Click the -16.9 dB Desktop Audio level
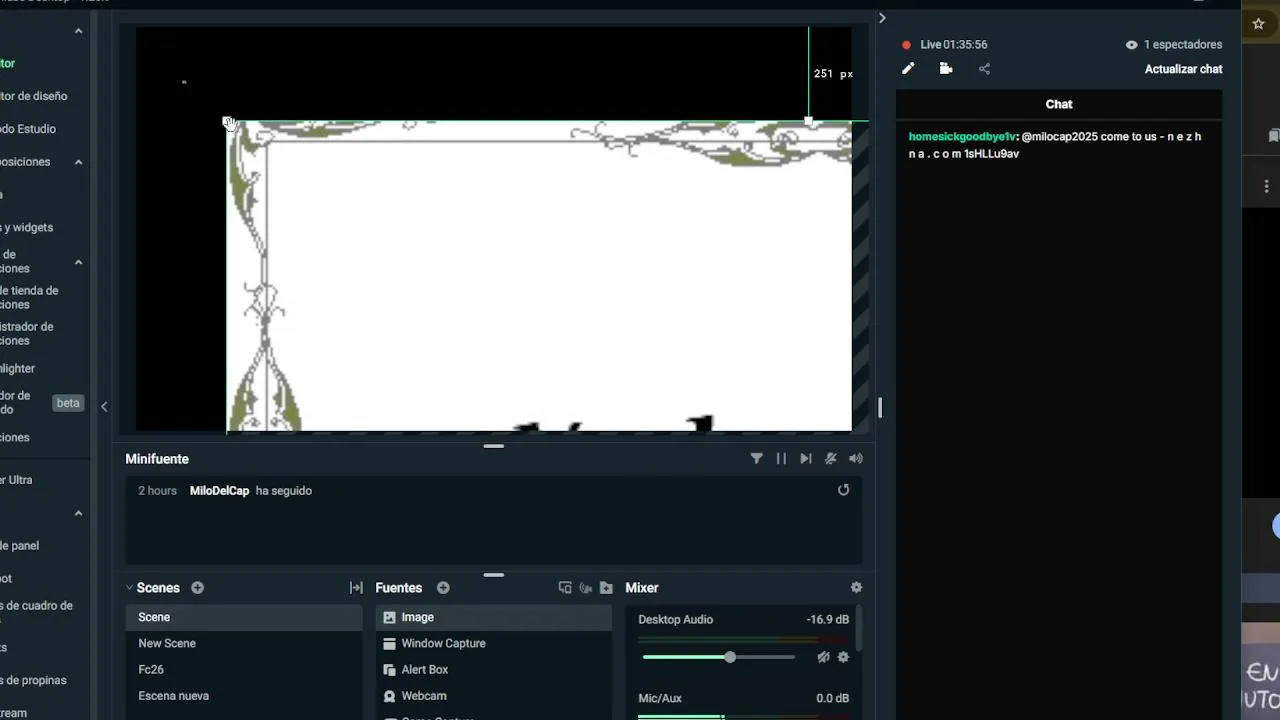 click(828, 620)
